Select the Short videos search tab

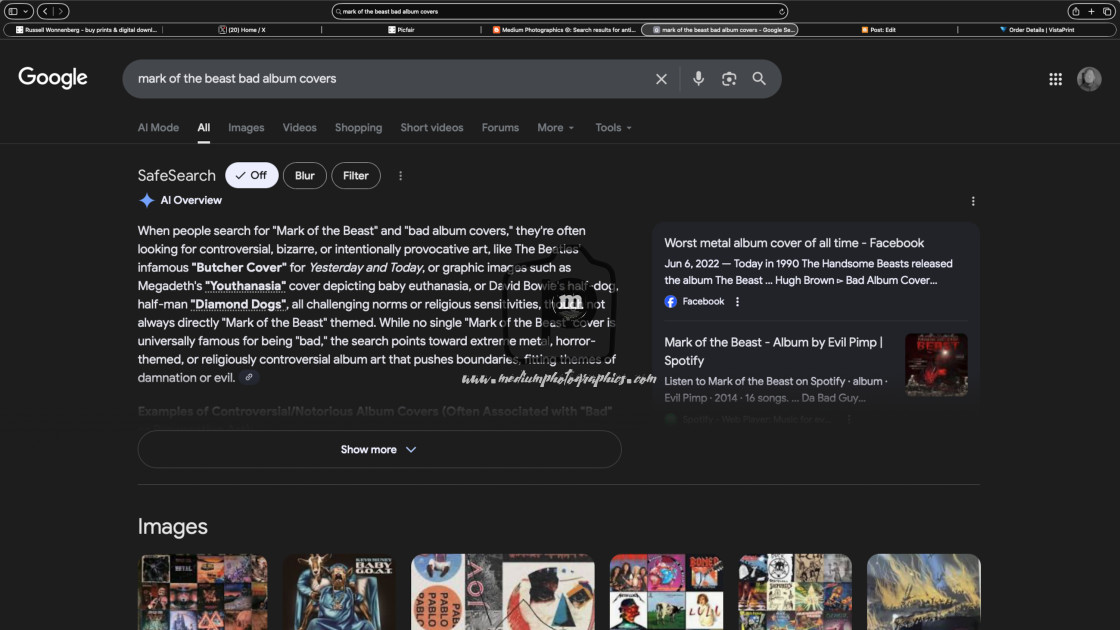431,128
